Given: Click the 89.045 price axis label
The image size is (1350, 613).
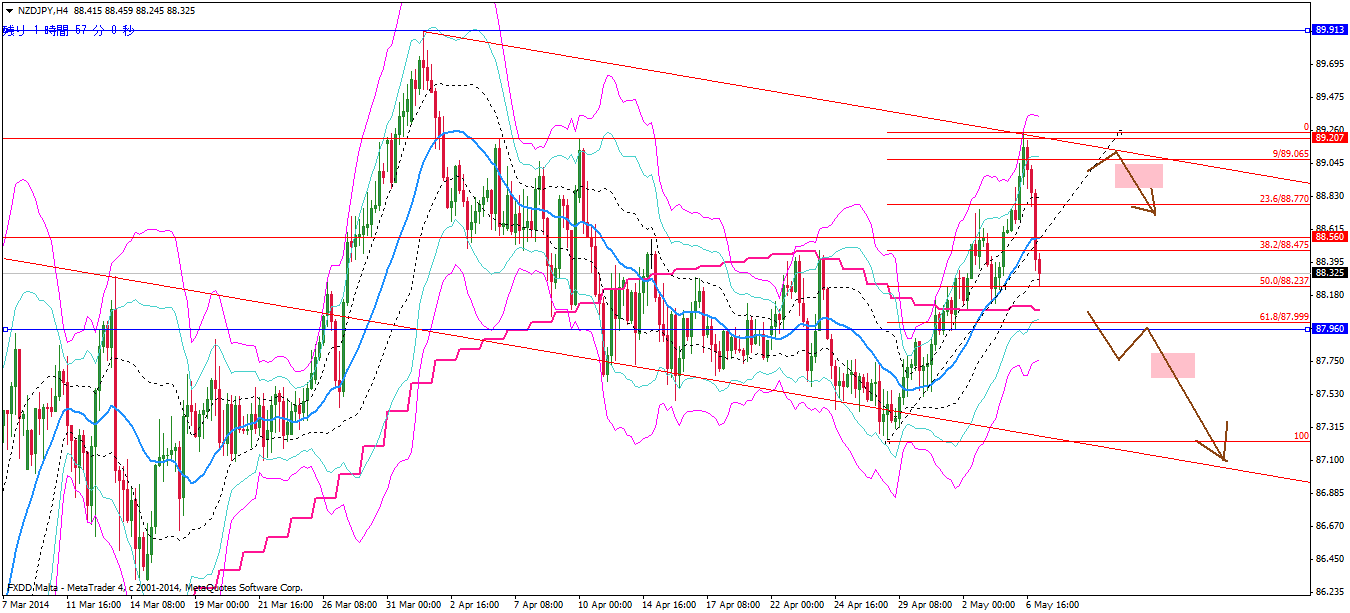Looking at the screenshot, I should pos(1329,163).
